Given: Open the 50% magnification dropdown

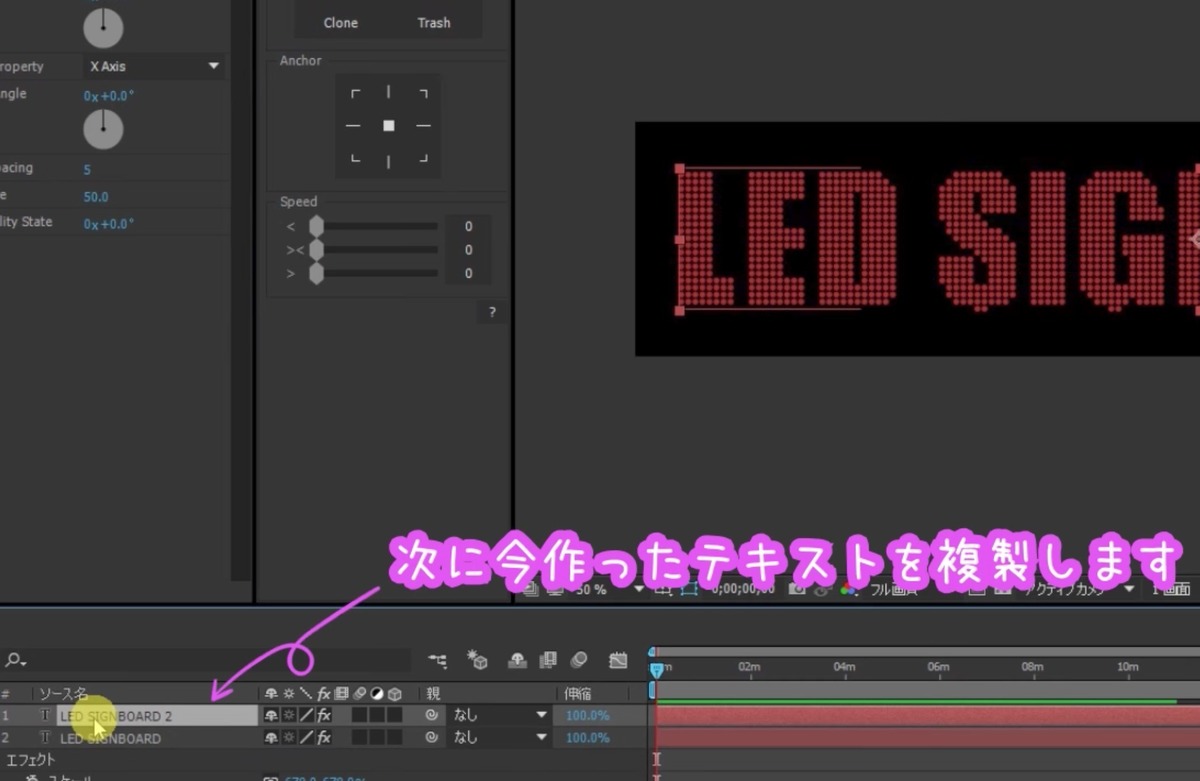Looking at the screenshot, I should [x=600, y=589].
